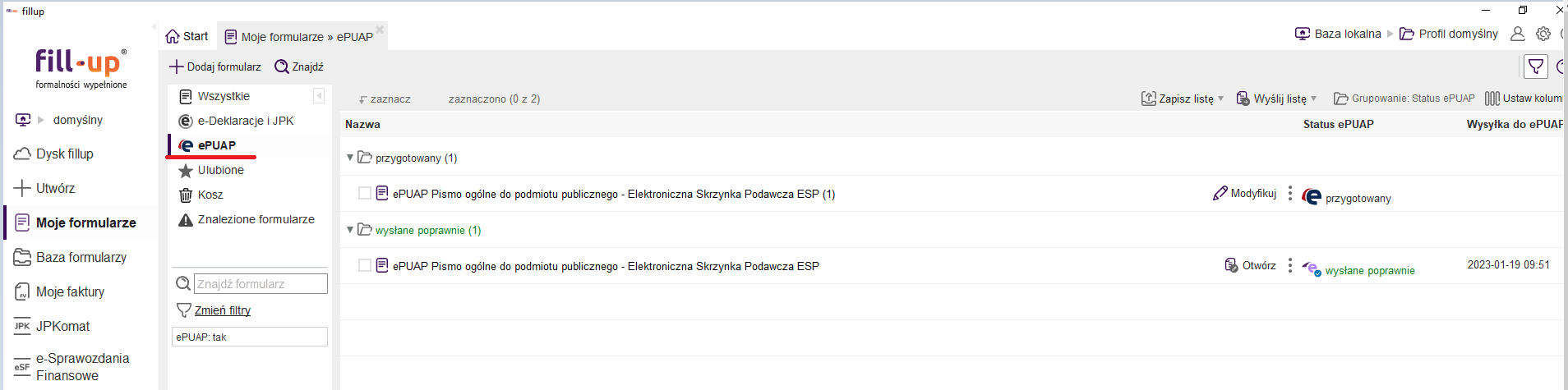
Task: Open the settings gear icon
Action: (1543, 34)
